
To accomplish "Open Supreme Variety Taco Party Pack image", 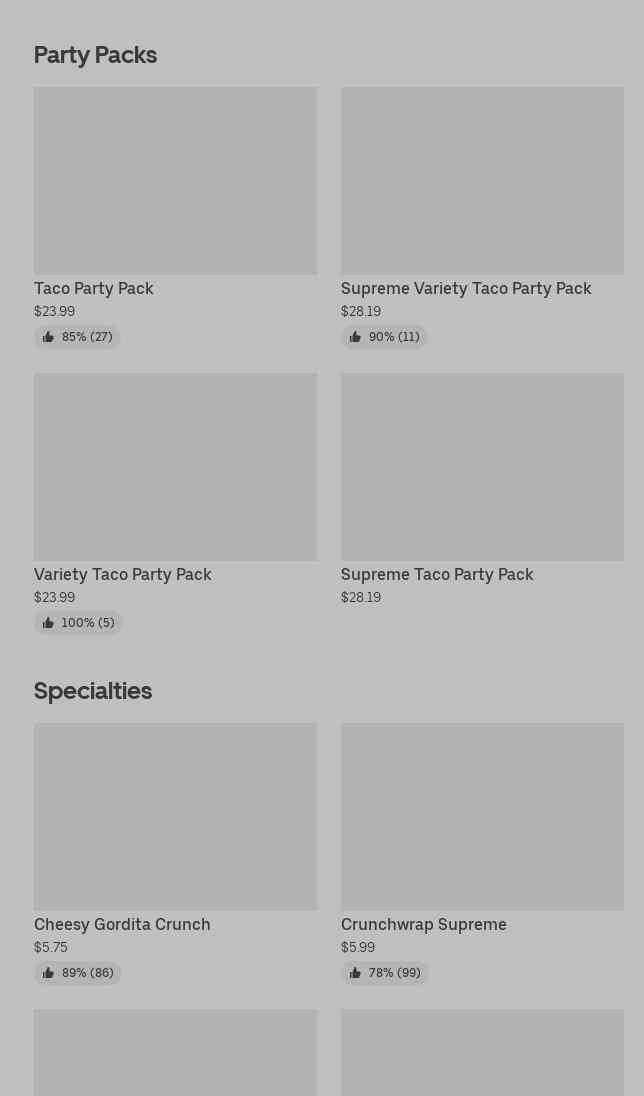I will pyautogui.click(x=482, y=180).
